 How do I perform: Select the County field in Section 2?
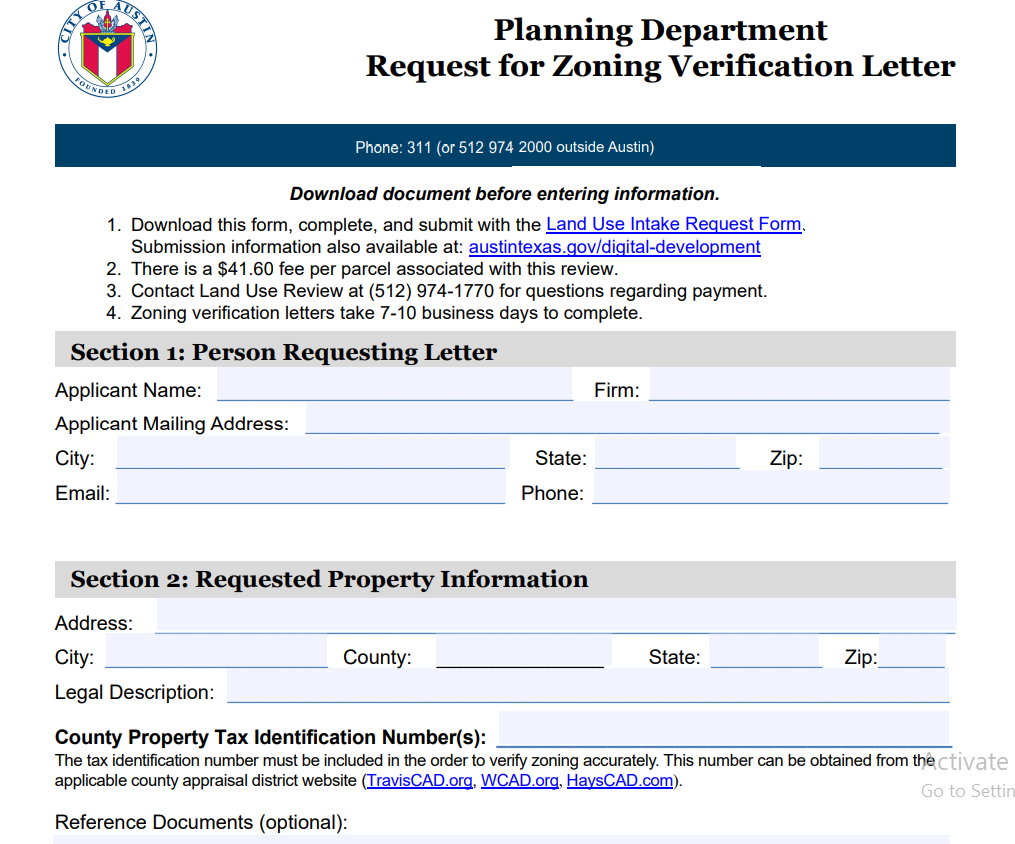click(x=520, y=656)
